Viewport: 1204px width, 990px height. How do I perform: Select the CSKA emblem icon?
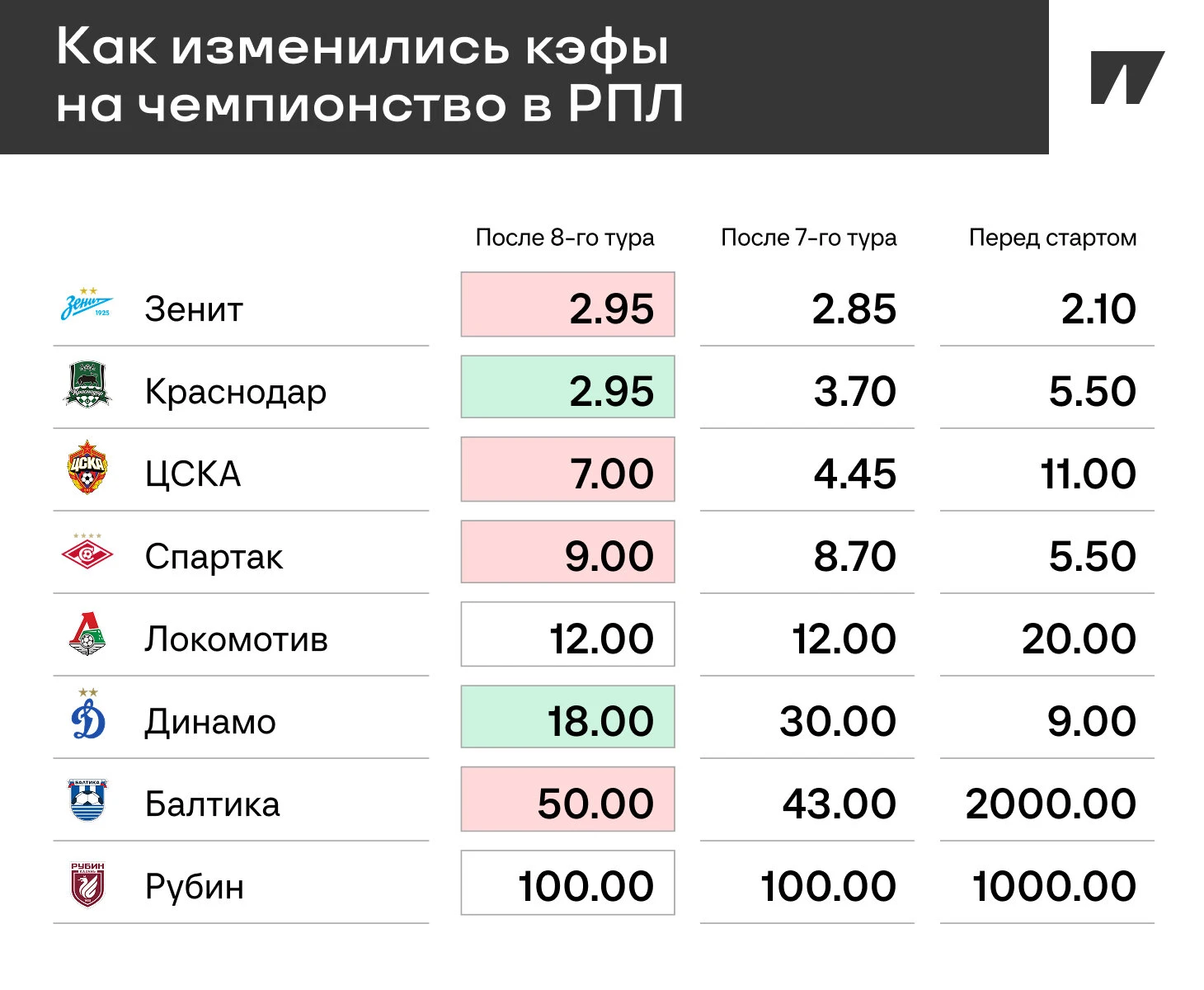pos(87,467)
